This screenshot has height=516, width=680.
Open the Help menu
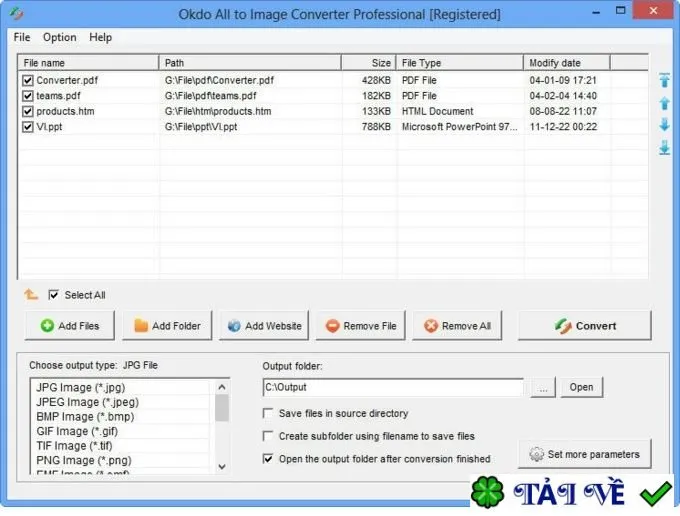[x=100, y=37]
